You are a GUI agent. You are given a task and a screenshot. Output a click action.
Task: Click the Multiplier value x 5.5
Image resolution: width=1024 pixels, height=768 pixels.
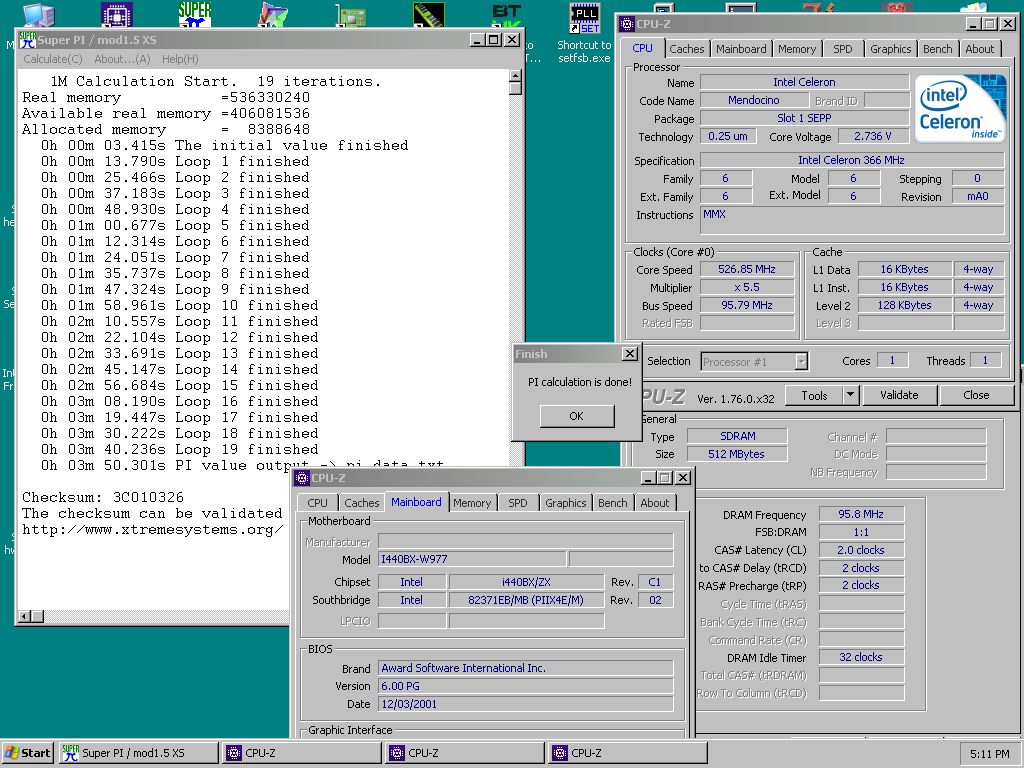coord(747,287)
